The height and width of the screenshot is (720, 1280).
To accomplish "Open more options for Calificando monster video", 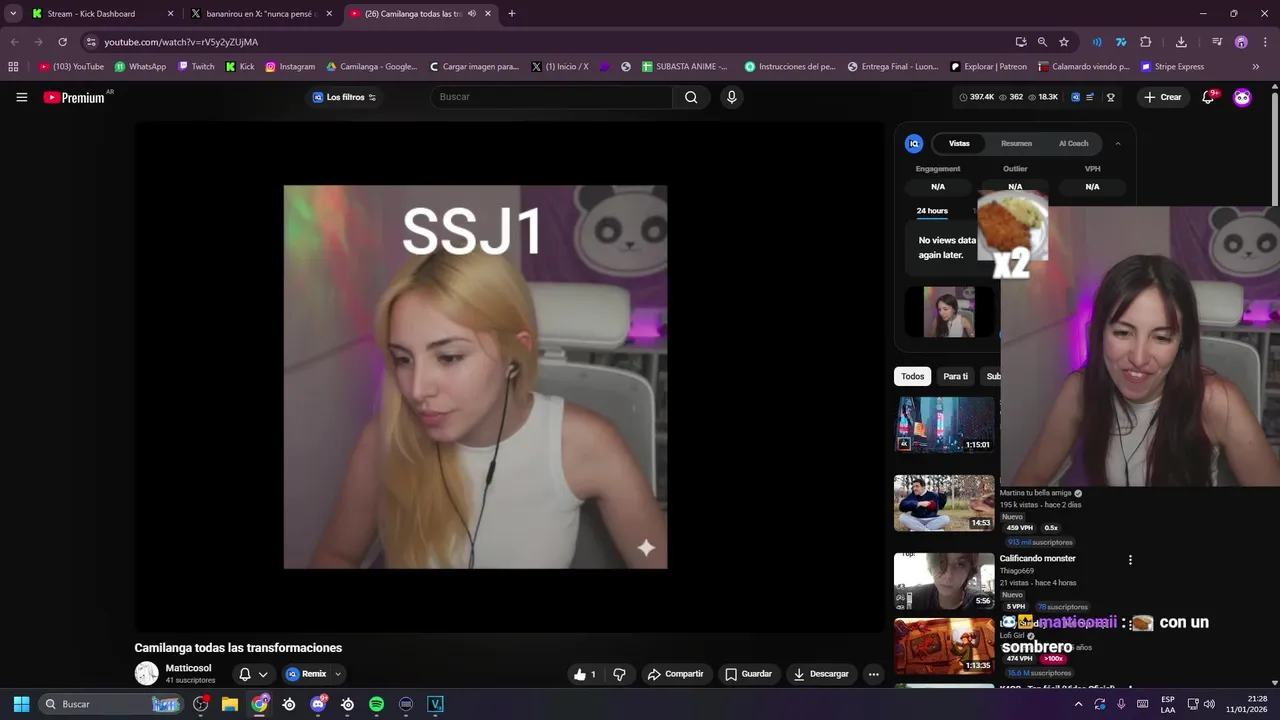I will pos(1130,560).
